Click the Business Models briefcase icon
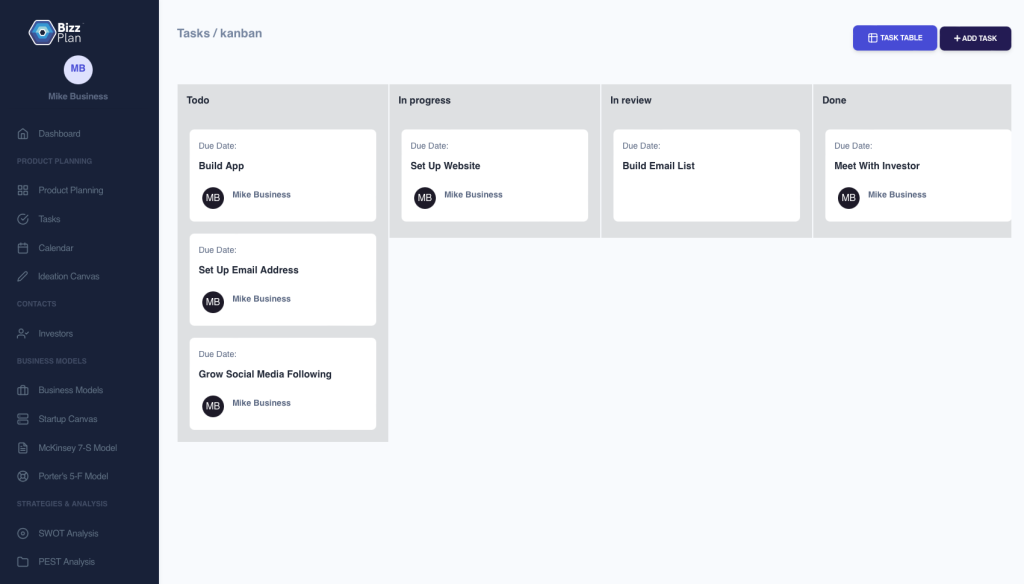 23,390
